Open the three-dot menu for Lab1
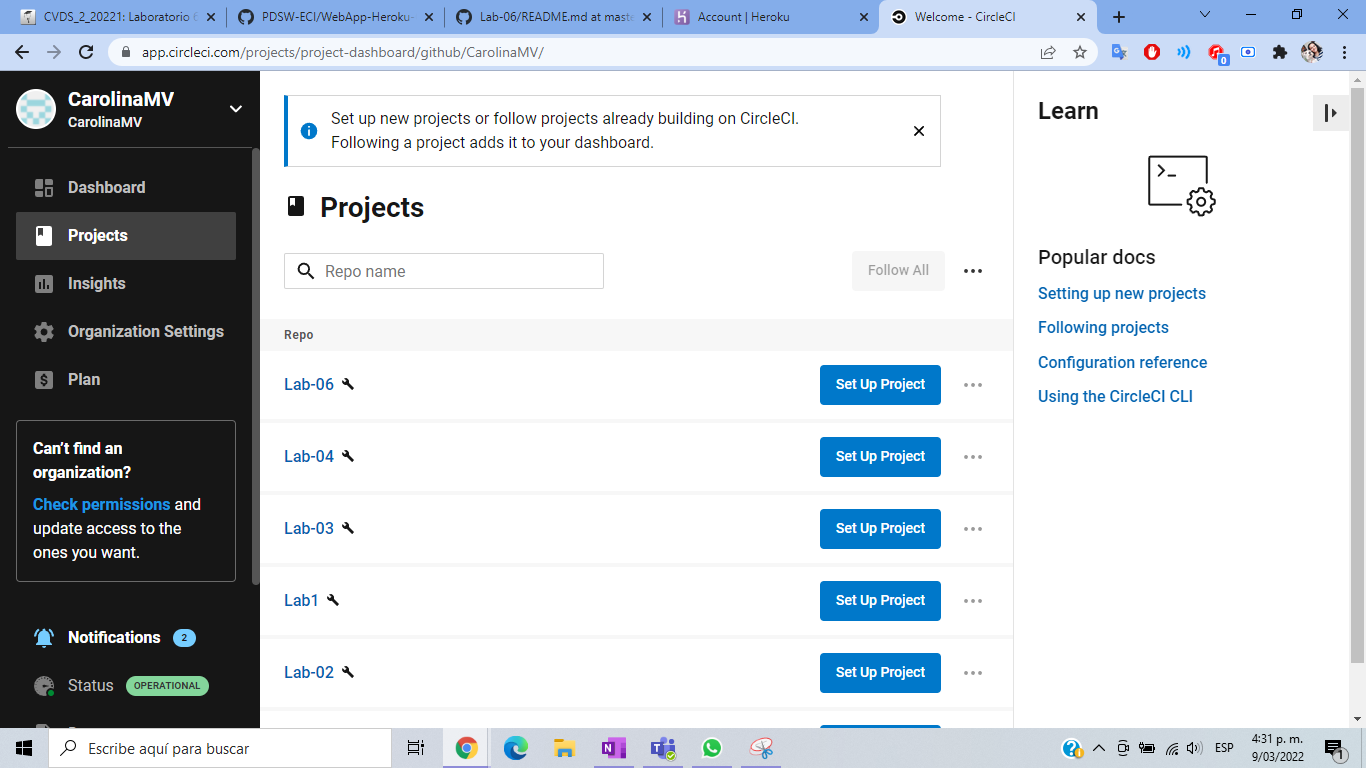Image resolution: width=1366 pixels, height=768 pixels. 973,601
